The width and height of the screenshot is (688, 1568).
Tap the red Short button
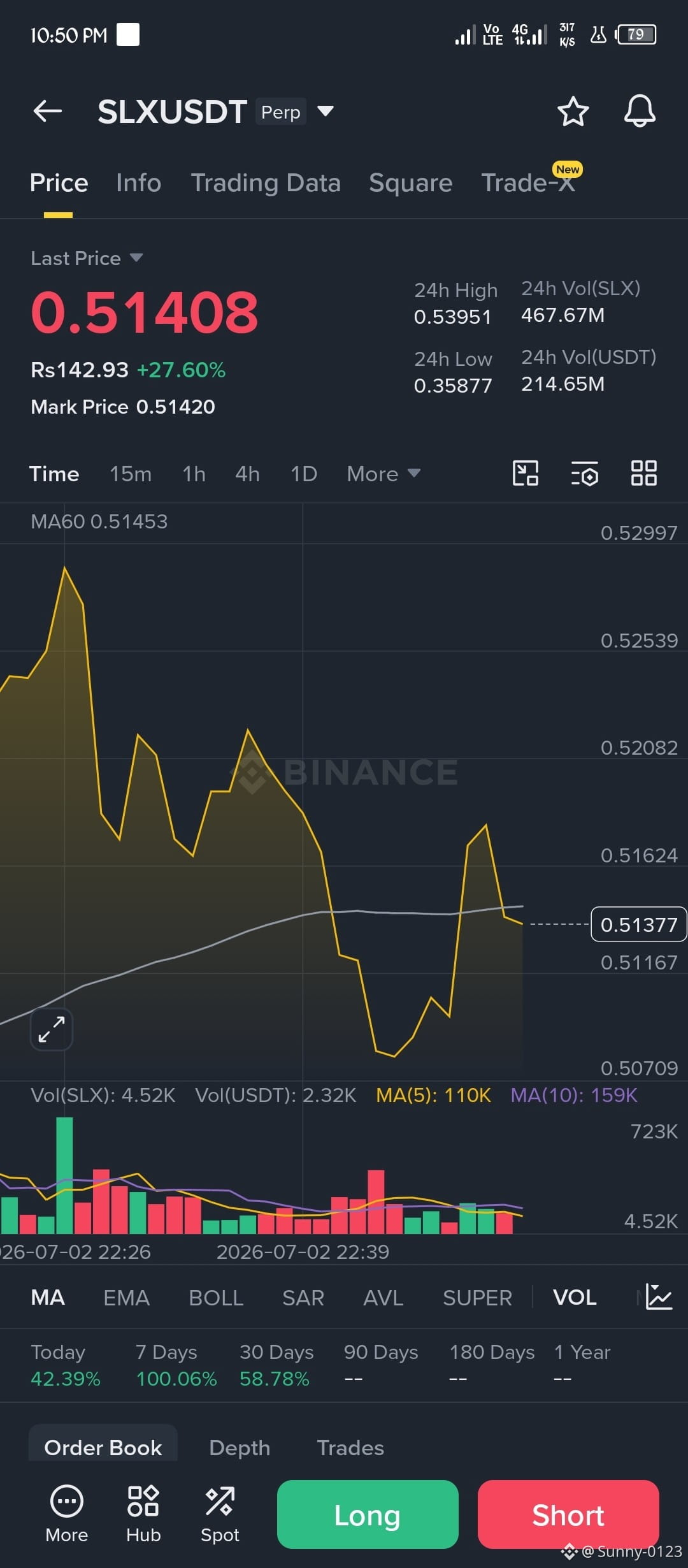click(x=568, y=1514)
